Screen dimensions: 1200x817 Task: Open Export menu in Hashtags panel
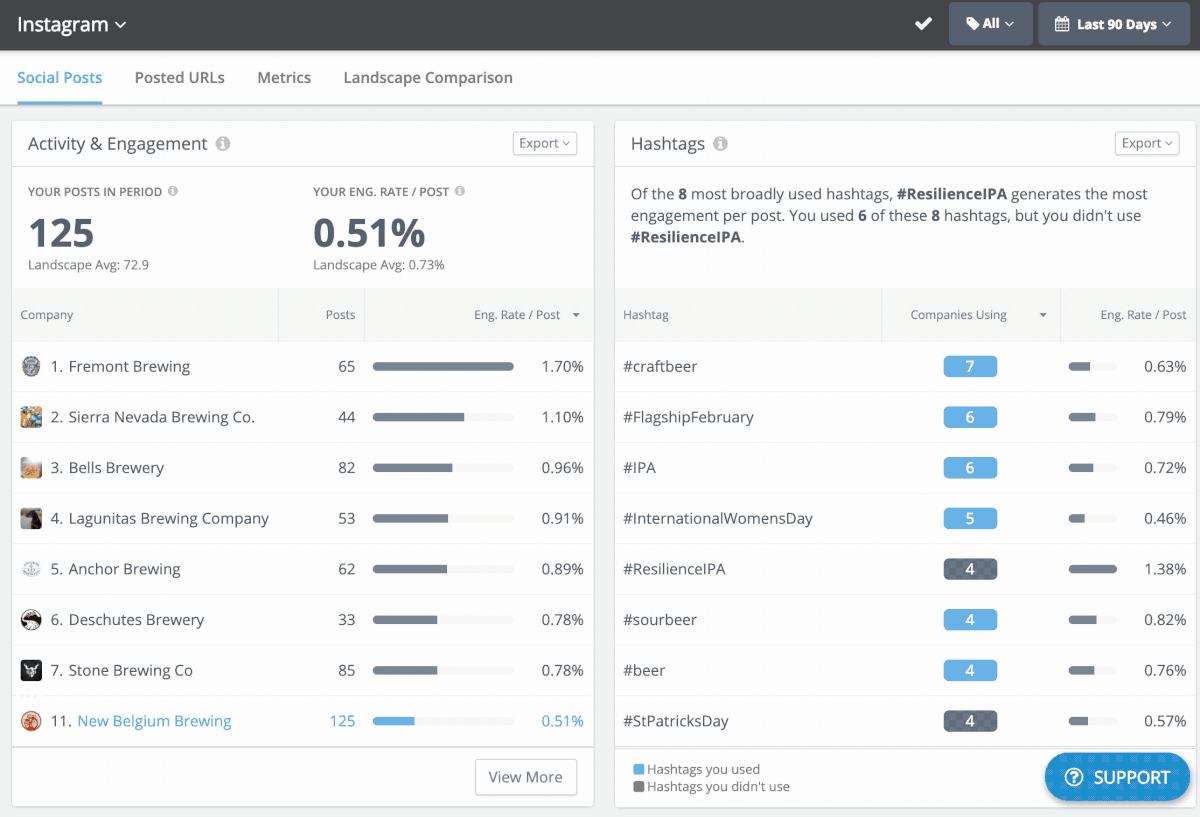click(1147, 144)
